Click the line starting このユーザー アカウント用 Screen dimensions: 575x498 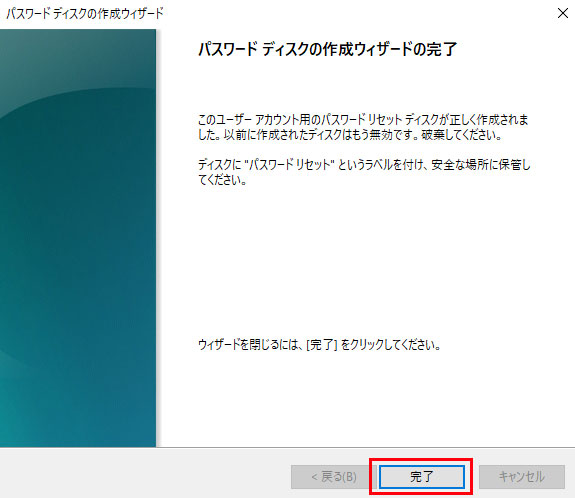[x=363, y=120]
